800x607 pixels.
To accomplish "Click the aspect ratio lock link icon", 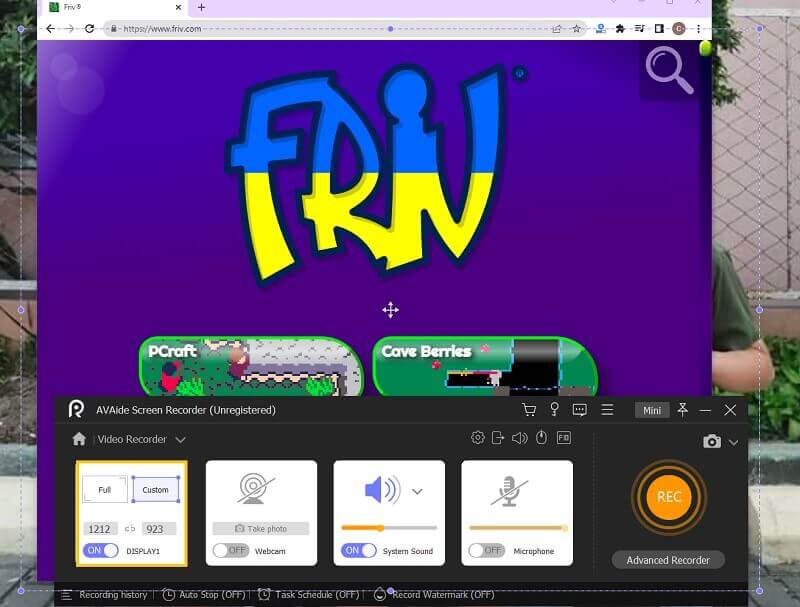I will (x=130, y=528).
